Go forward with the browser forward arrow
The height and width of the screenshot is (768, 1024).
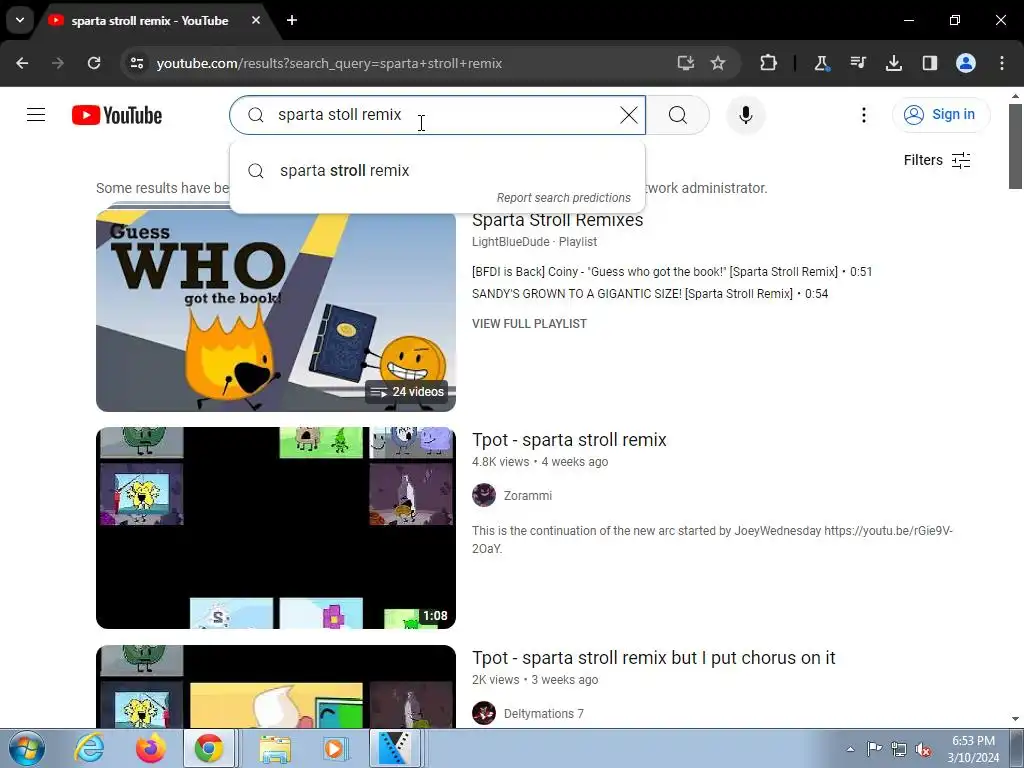58,63
